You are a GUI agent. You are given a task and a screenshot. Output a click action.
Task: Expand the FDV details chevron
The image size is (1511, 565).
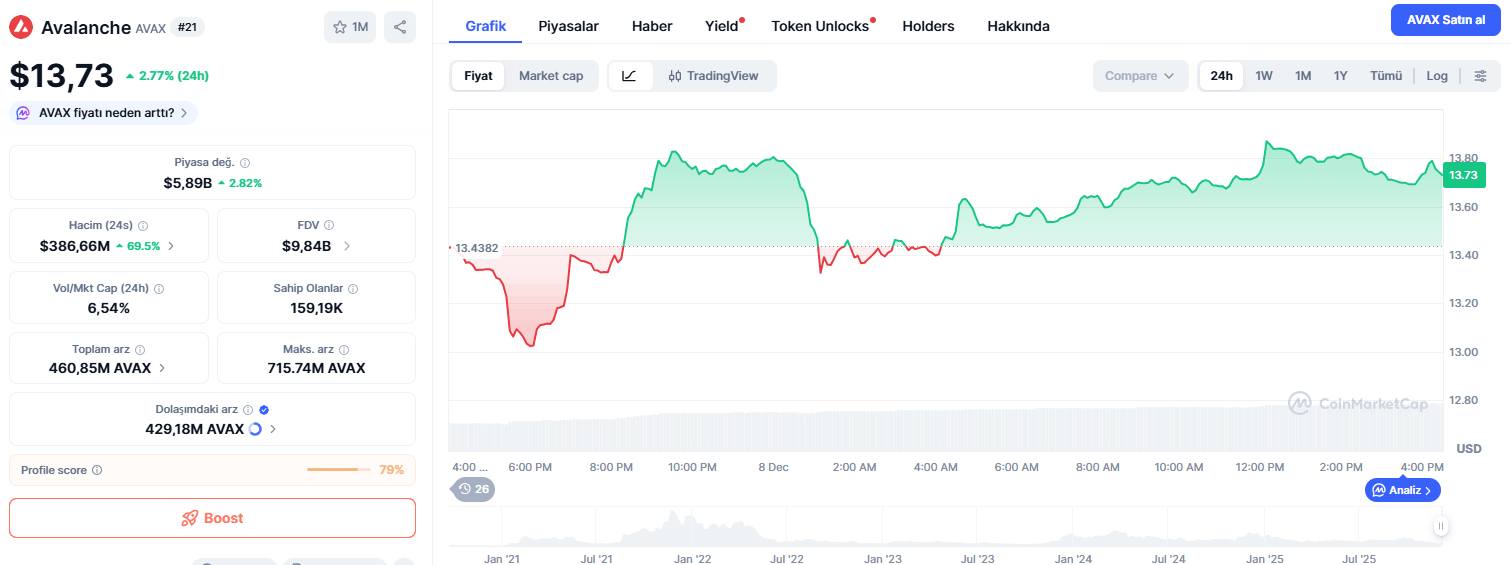coord(347,246)
